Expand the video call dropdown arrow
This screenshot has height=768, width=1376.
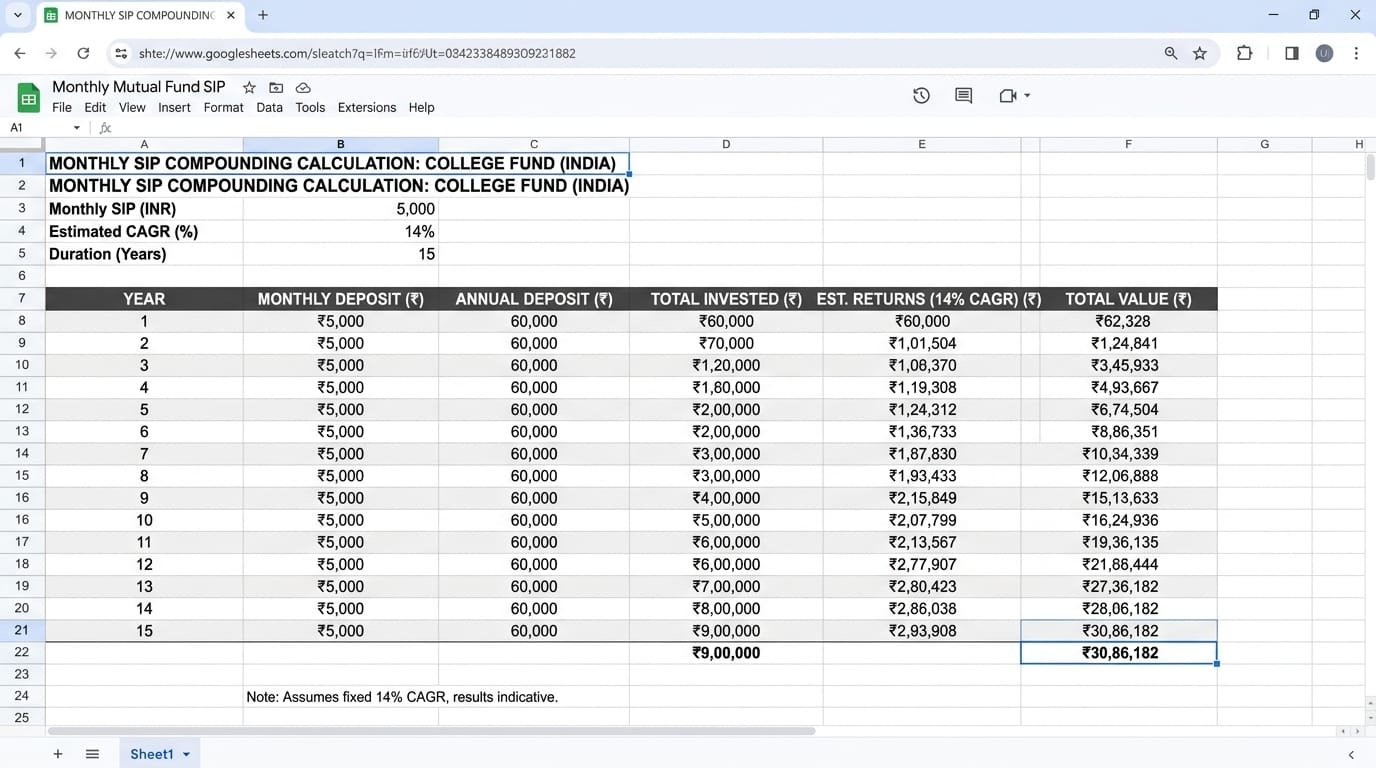pyautogui.click(x=1027, y=95)
